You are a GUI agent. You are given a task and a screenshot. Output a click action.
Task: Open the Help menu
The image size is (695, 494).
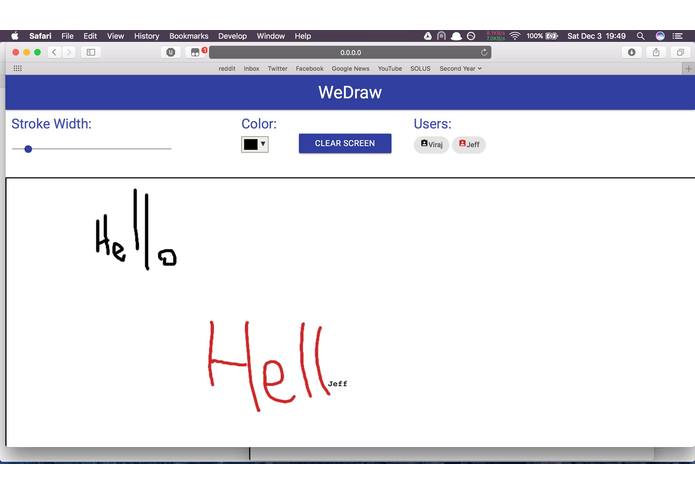coord(303,36)
